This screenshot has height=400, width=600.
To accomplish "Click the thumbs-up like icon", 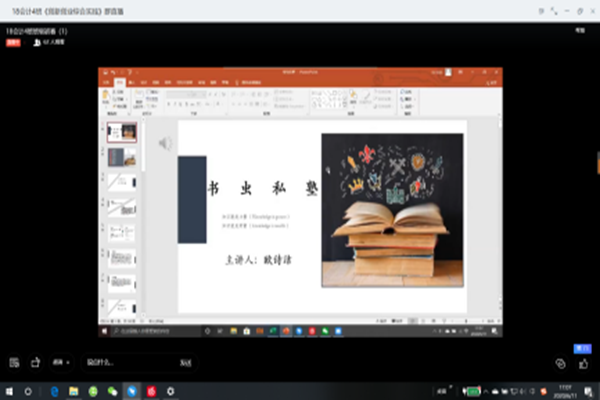I will tap(582, 363).
